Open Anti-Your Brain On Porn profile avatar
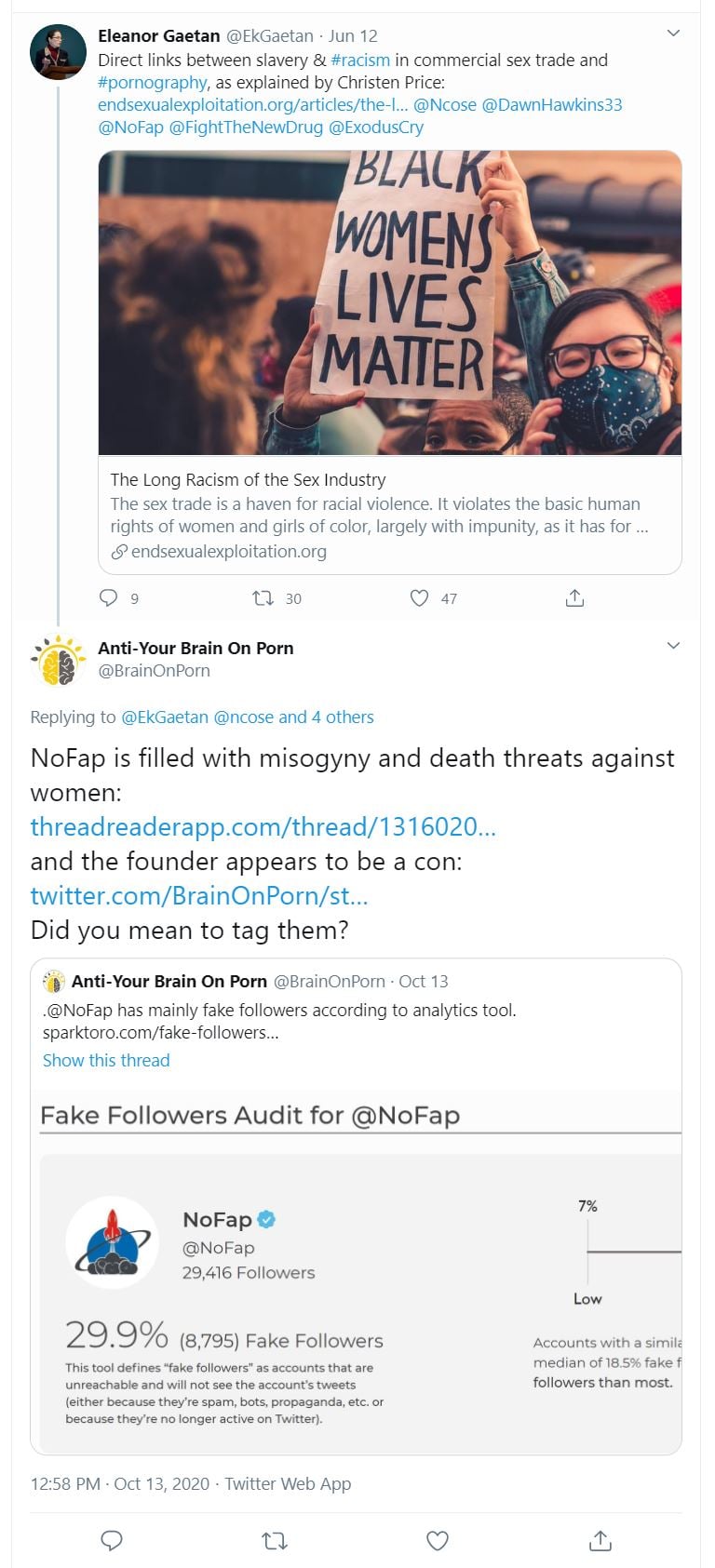The image size is (715, 1568). pyautogui.click(x=58, y=660)
